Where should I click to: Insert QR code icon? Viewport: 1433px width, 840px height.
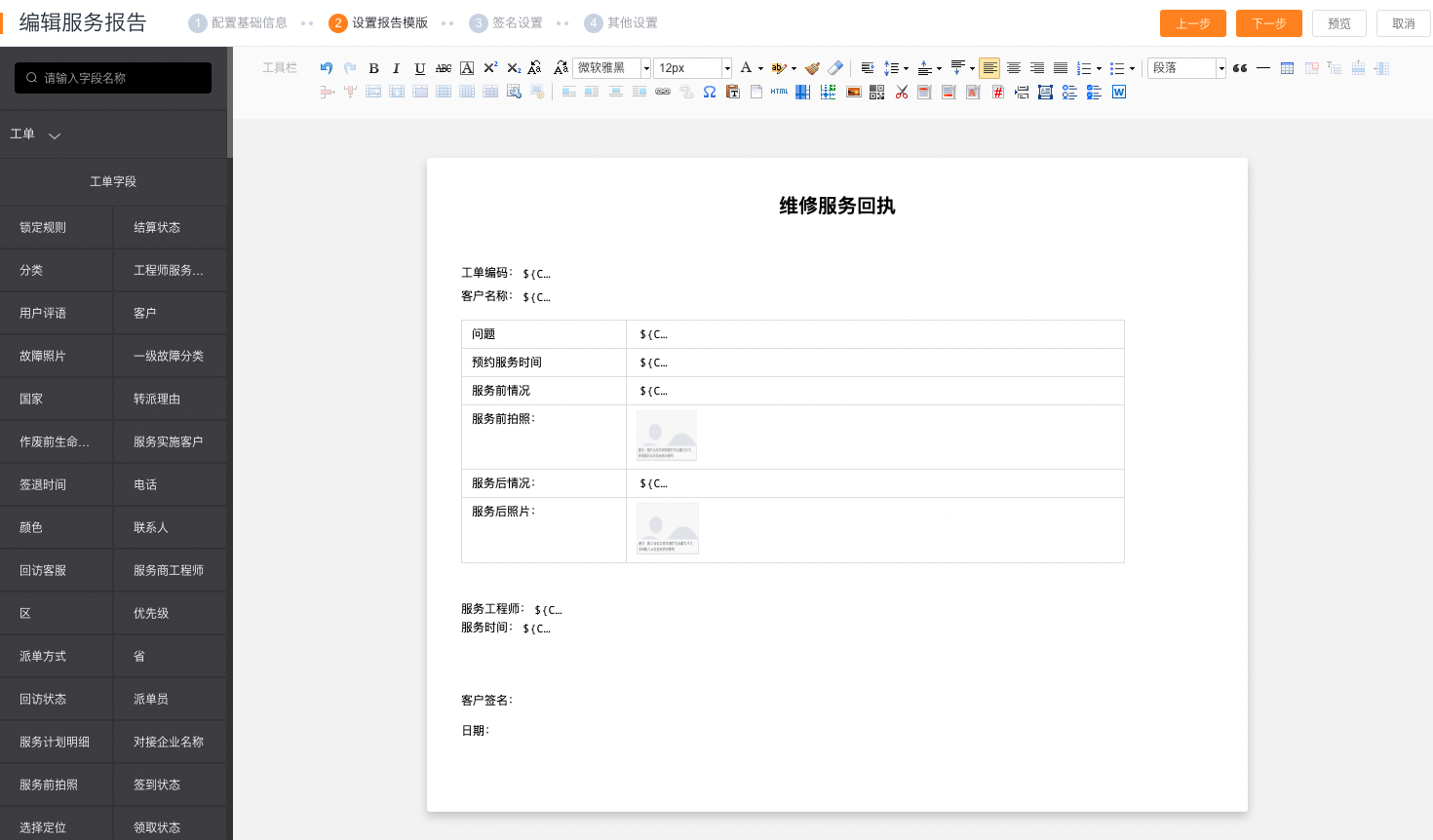pos(877,92)
